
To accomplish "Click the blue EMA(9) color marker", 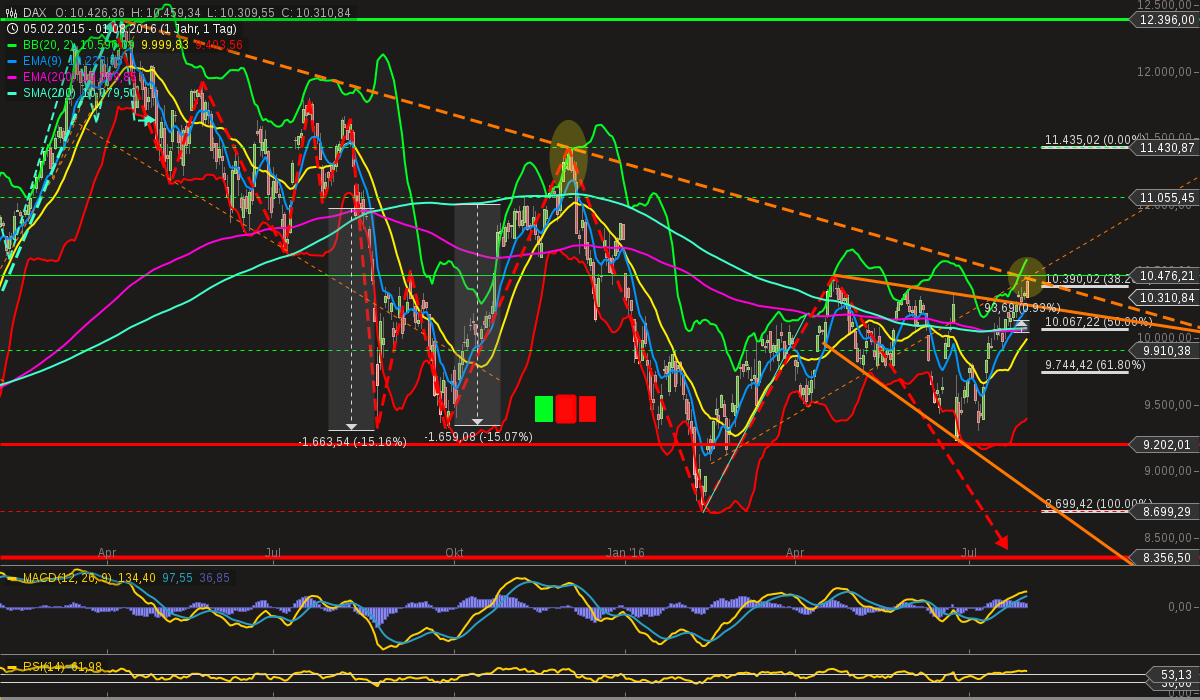I will point(12,61).
